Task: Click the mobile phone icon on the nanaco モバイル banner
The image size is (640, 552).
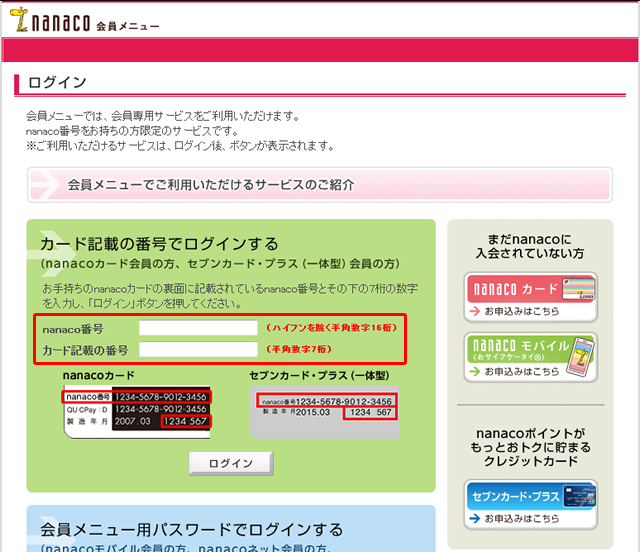Action: (x=582, y=357)
